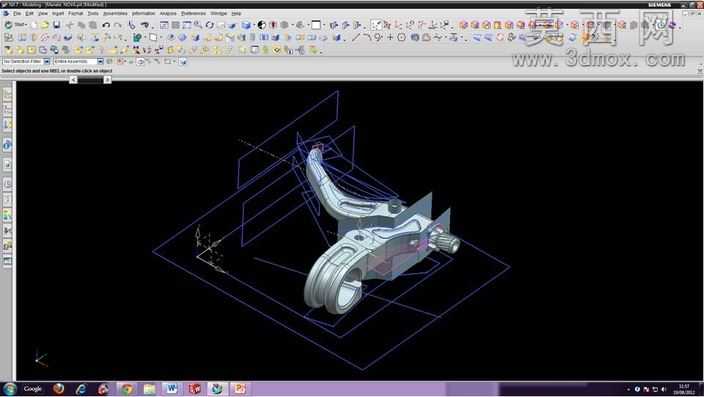Click the white plane icon next to sketch
The width and height of the screenshot is (704, 397).
pos(153,38)
